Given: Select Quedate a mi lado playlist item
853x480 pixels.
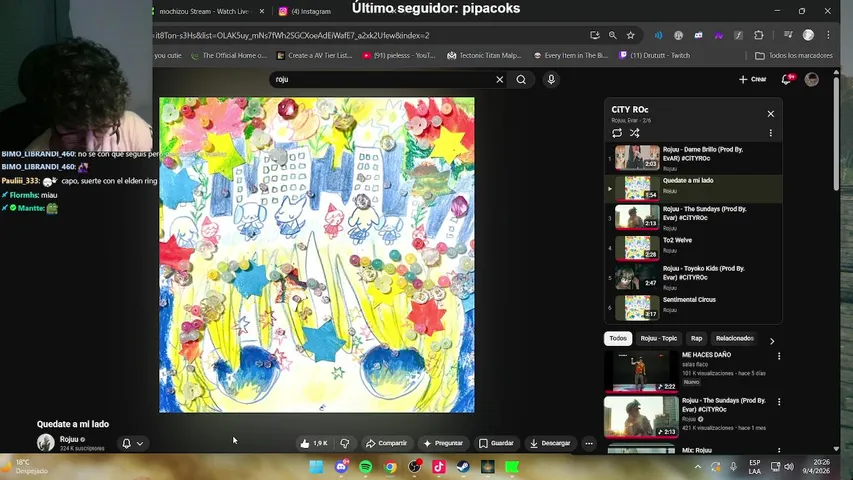Looking at the screenshot, I should point(693,189).
